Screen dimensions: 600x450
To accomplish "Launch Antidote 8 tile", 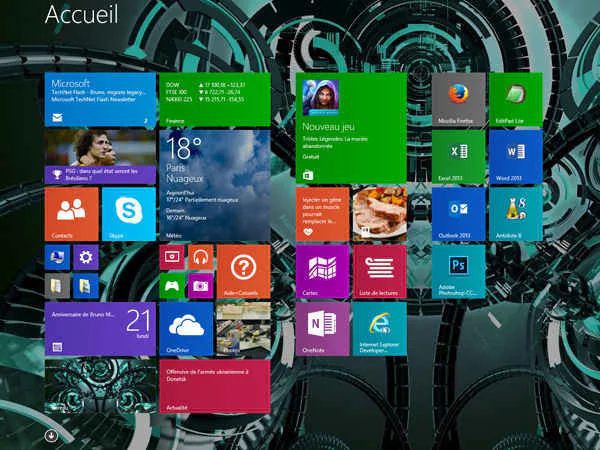I will tap(516, 214).
